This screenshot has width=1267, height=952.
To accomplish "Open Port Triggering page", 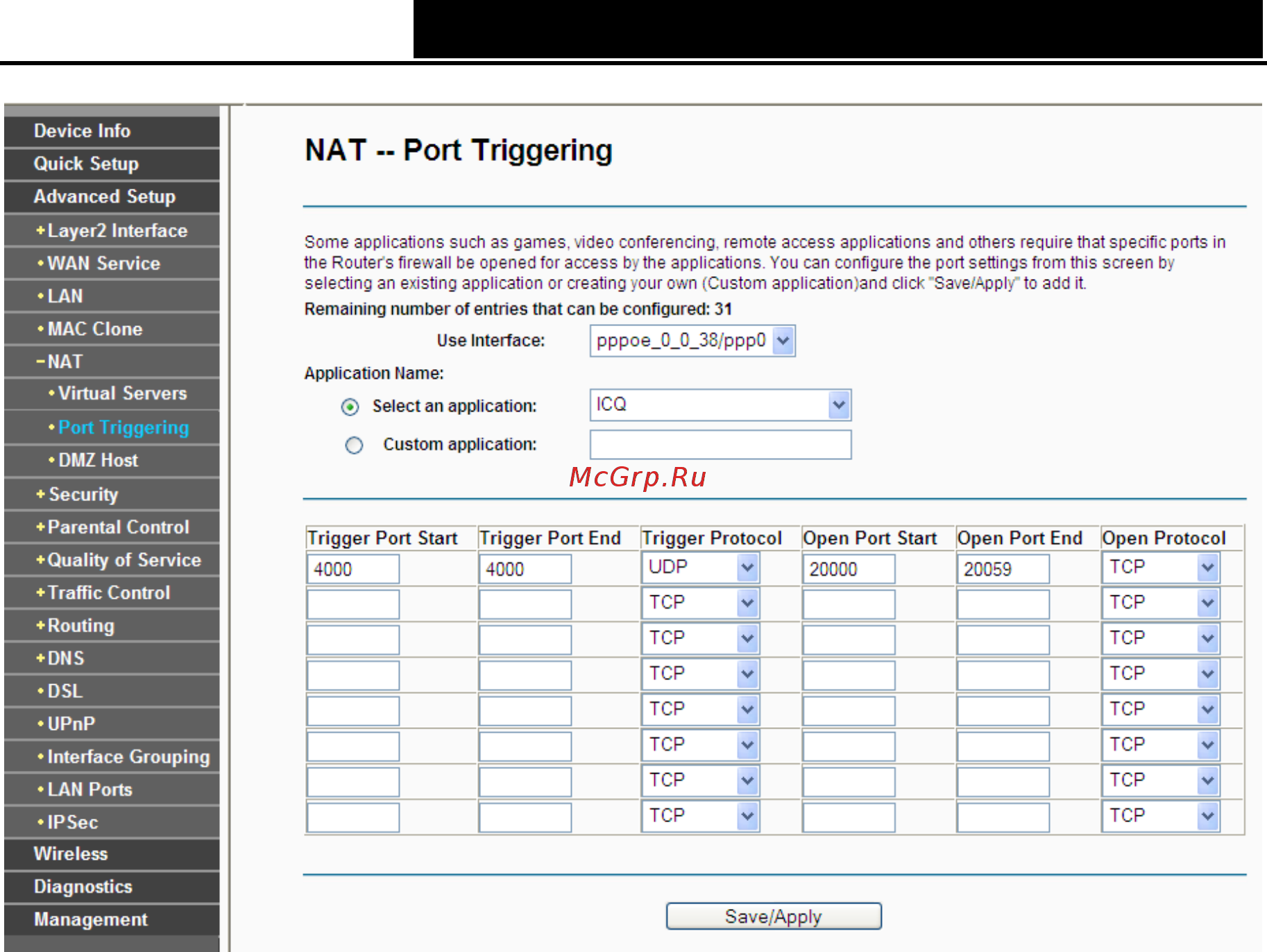I will pos(119,427).
